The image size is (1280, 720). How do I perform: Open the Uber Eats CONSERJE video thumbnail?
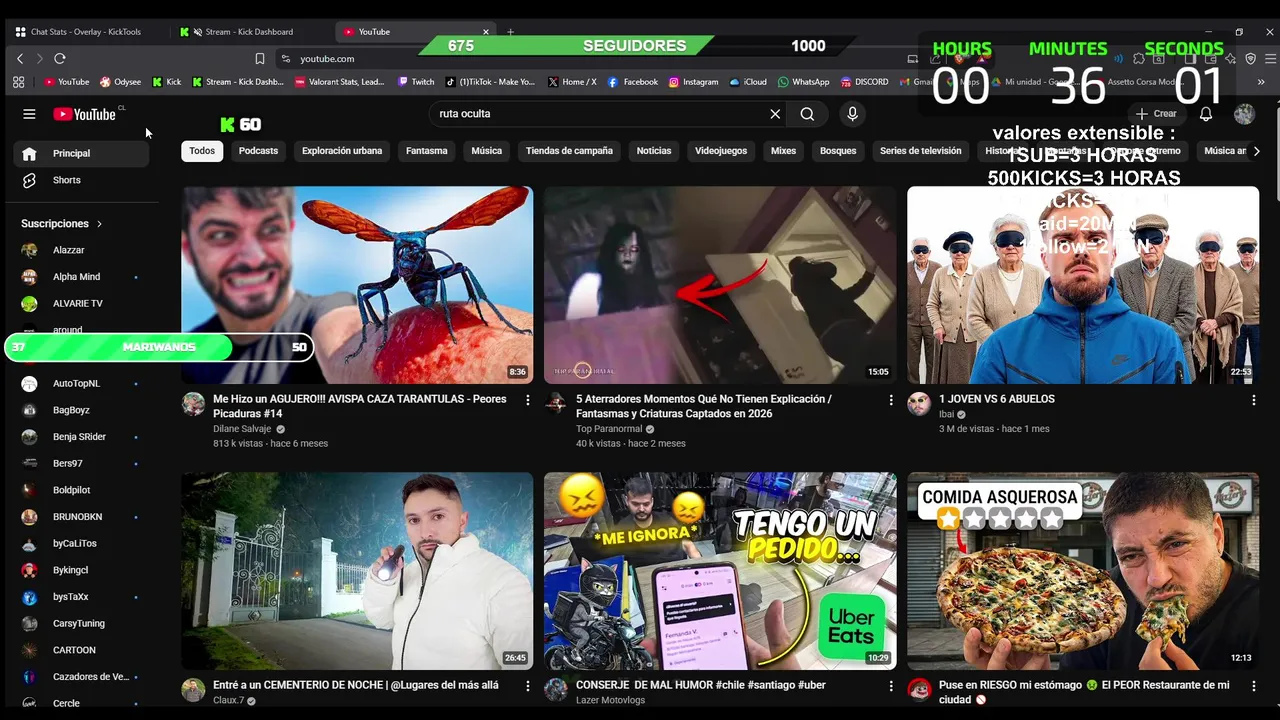(x=720, y=571)
